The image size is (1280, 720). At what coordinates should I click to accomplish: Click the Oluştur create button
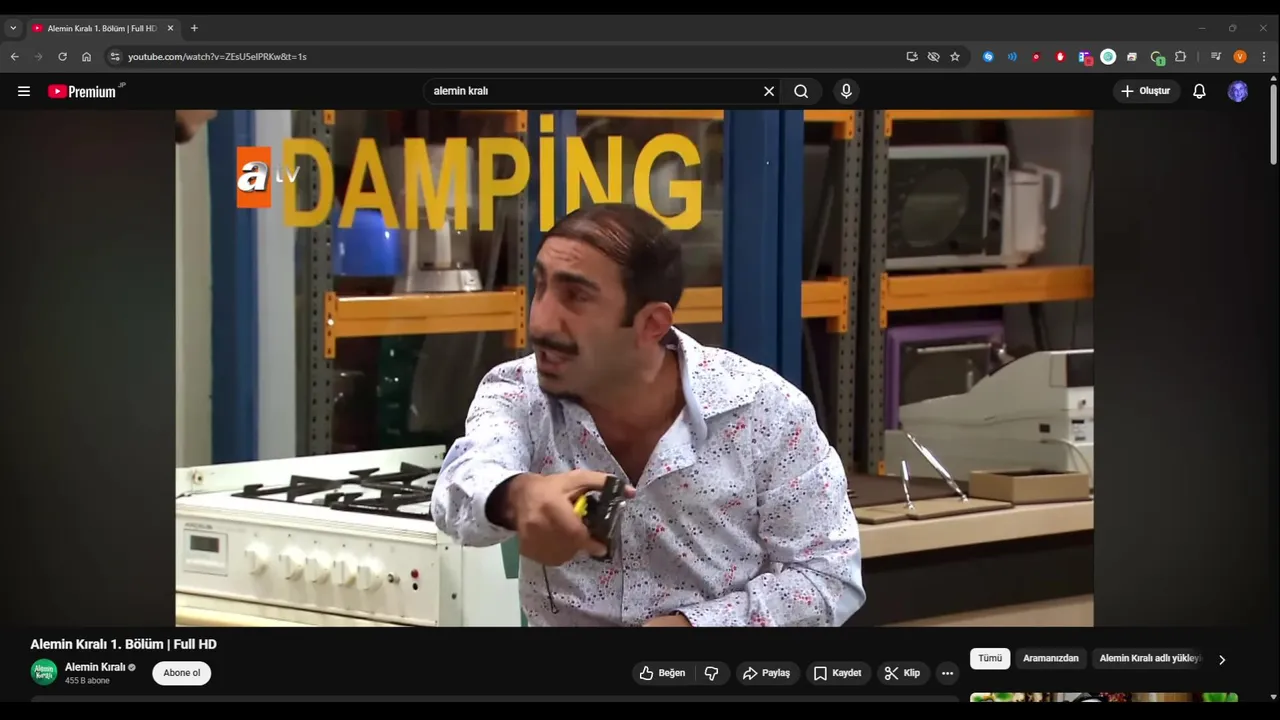tap(1146, 91)
